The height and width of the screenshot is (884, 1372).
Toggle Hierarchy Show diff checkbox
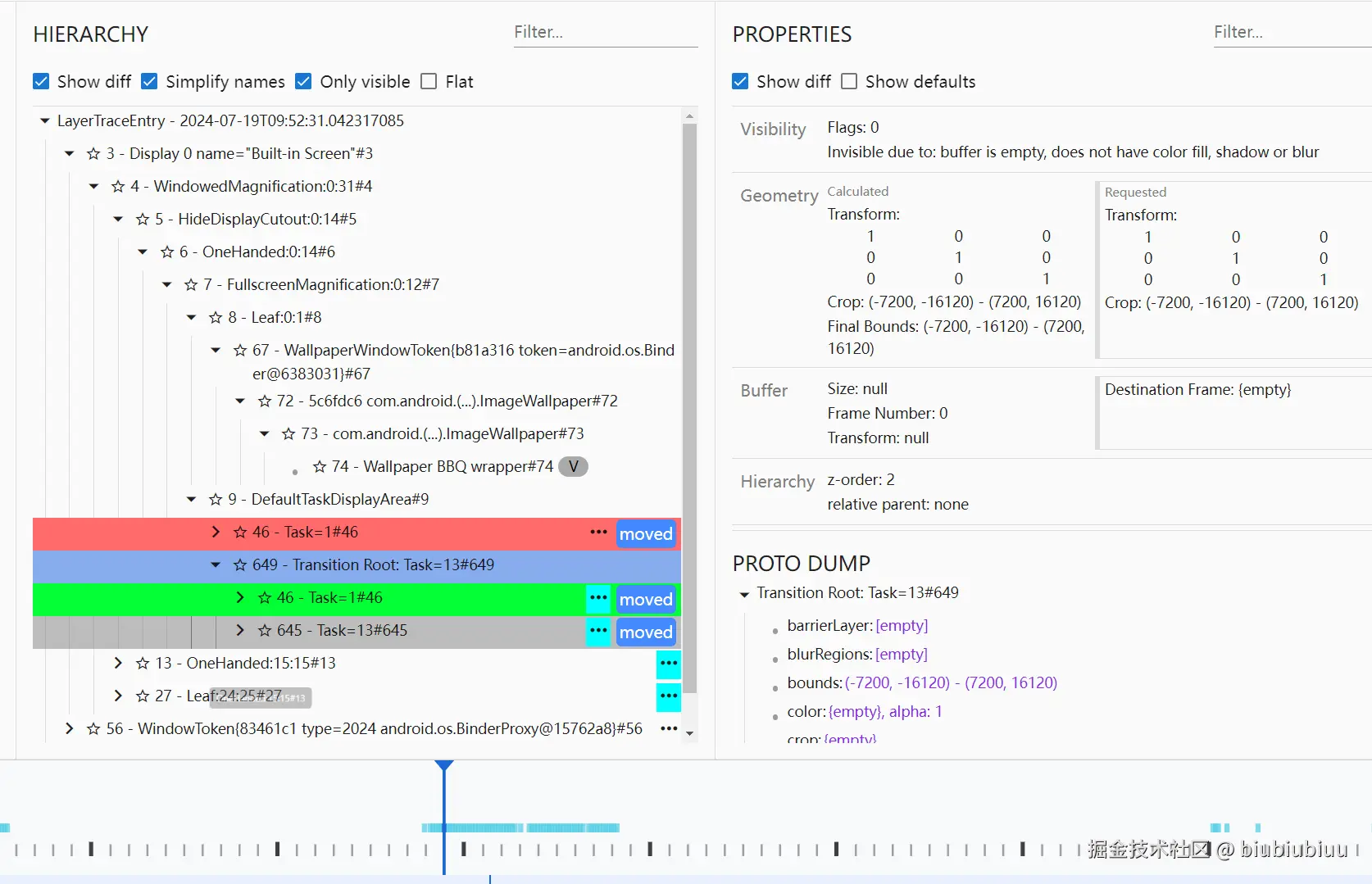point(41,81)
